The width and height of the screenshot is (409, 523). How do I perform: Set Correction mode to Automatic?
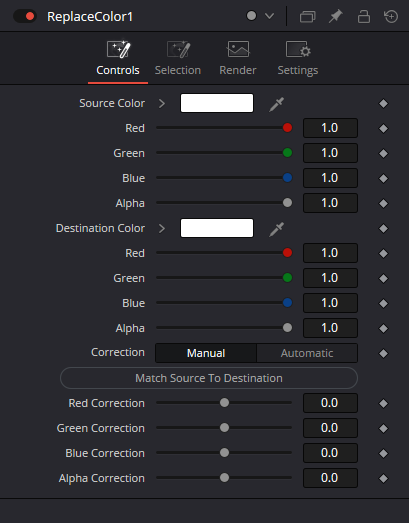pyautogui.click(x=307, y=353)
